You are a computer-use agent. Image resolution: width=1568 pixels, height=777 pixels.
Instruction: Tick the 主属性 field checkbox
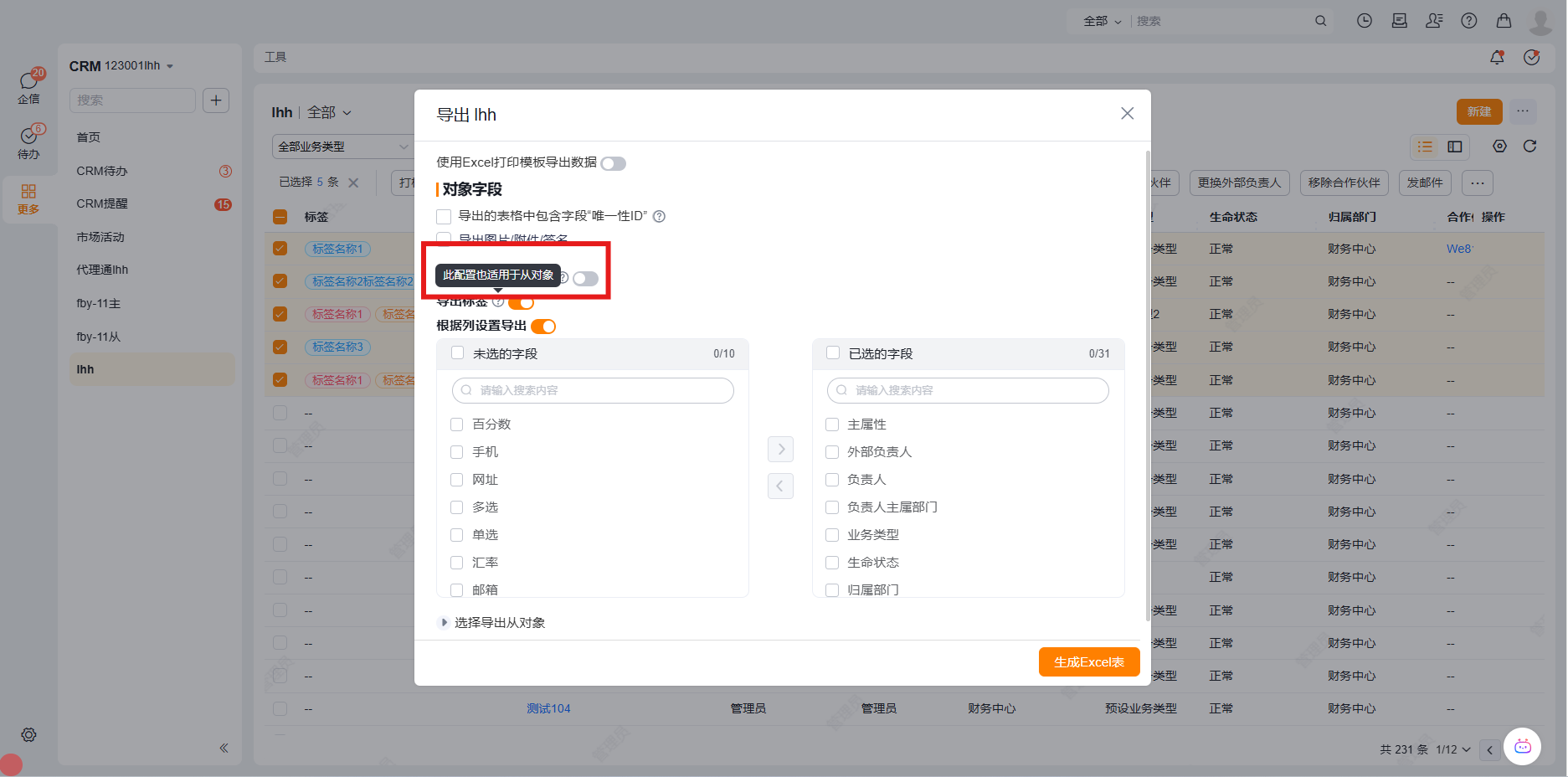tap(832, 425)
